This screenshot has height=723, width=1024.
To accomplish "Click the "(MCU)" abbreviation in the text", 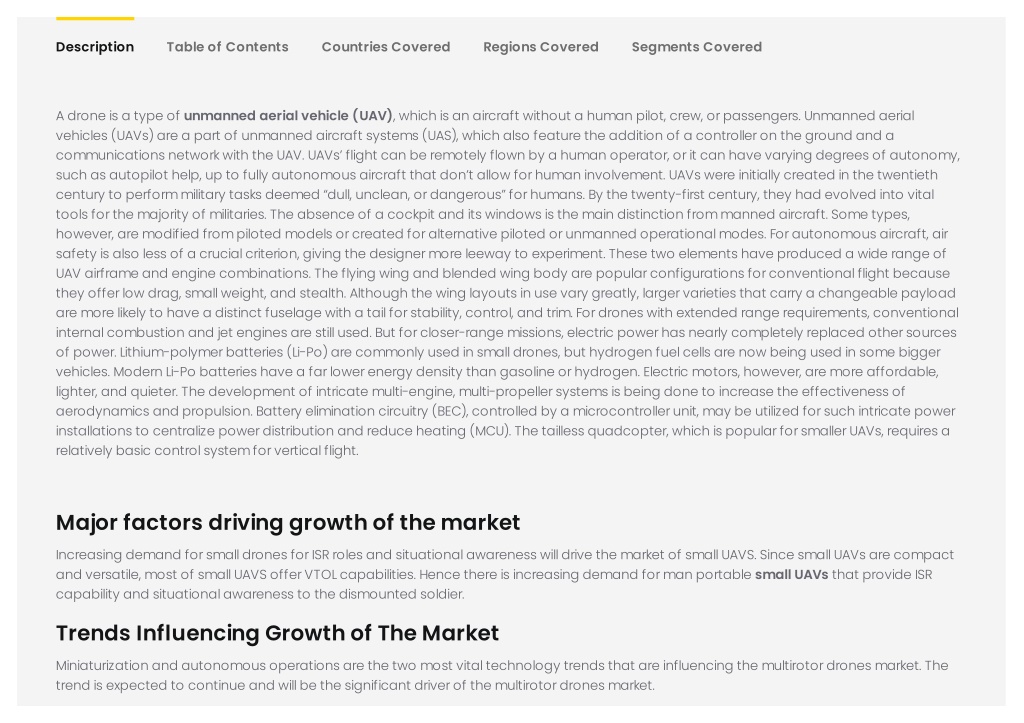I will pos(490,431).
